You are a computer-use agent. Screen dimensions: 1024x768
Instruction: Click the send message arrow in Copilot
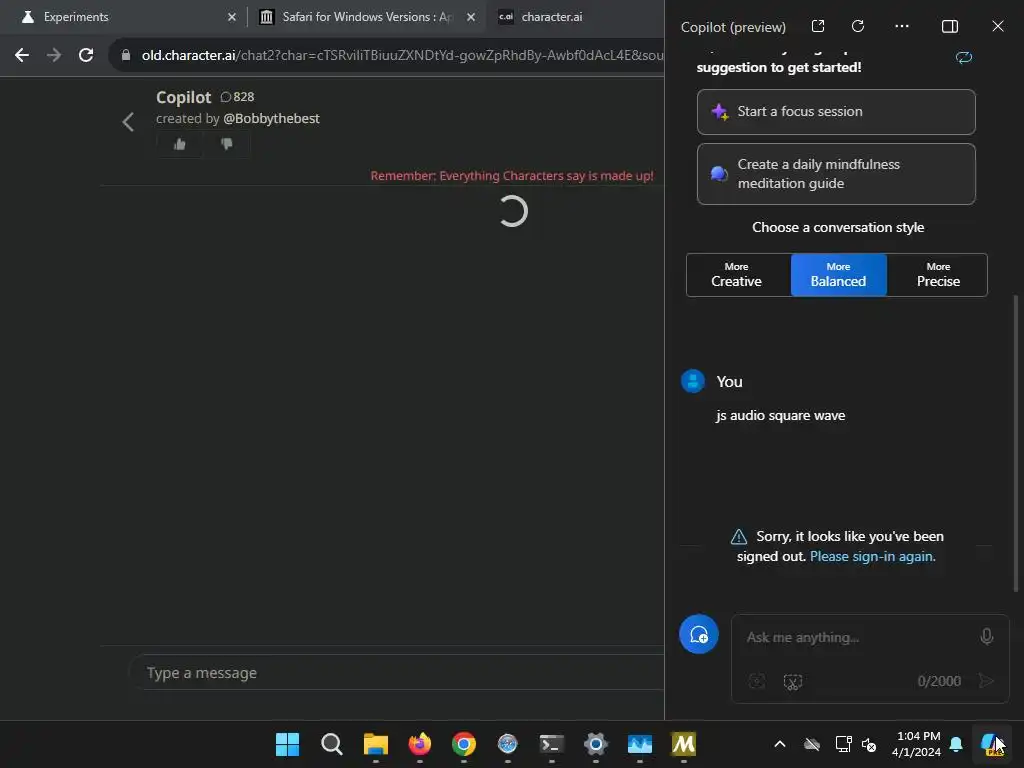[x=987, y=681]
